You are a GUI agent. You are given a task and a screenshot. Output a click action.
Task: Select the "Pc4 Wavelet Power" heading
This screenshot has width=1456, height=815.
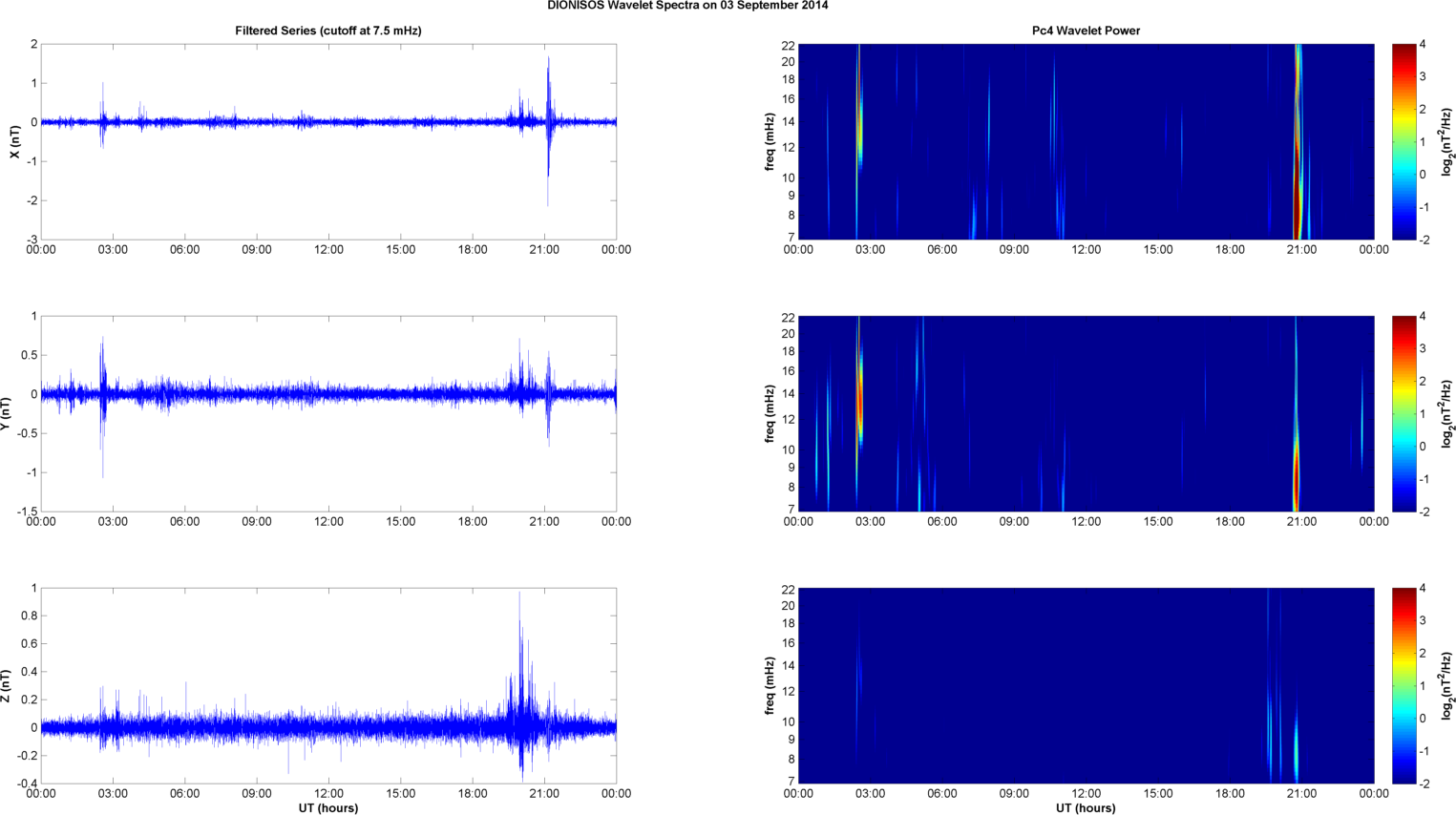[x=1086, y=31]
